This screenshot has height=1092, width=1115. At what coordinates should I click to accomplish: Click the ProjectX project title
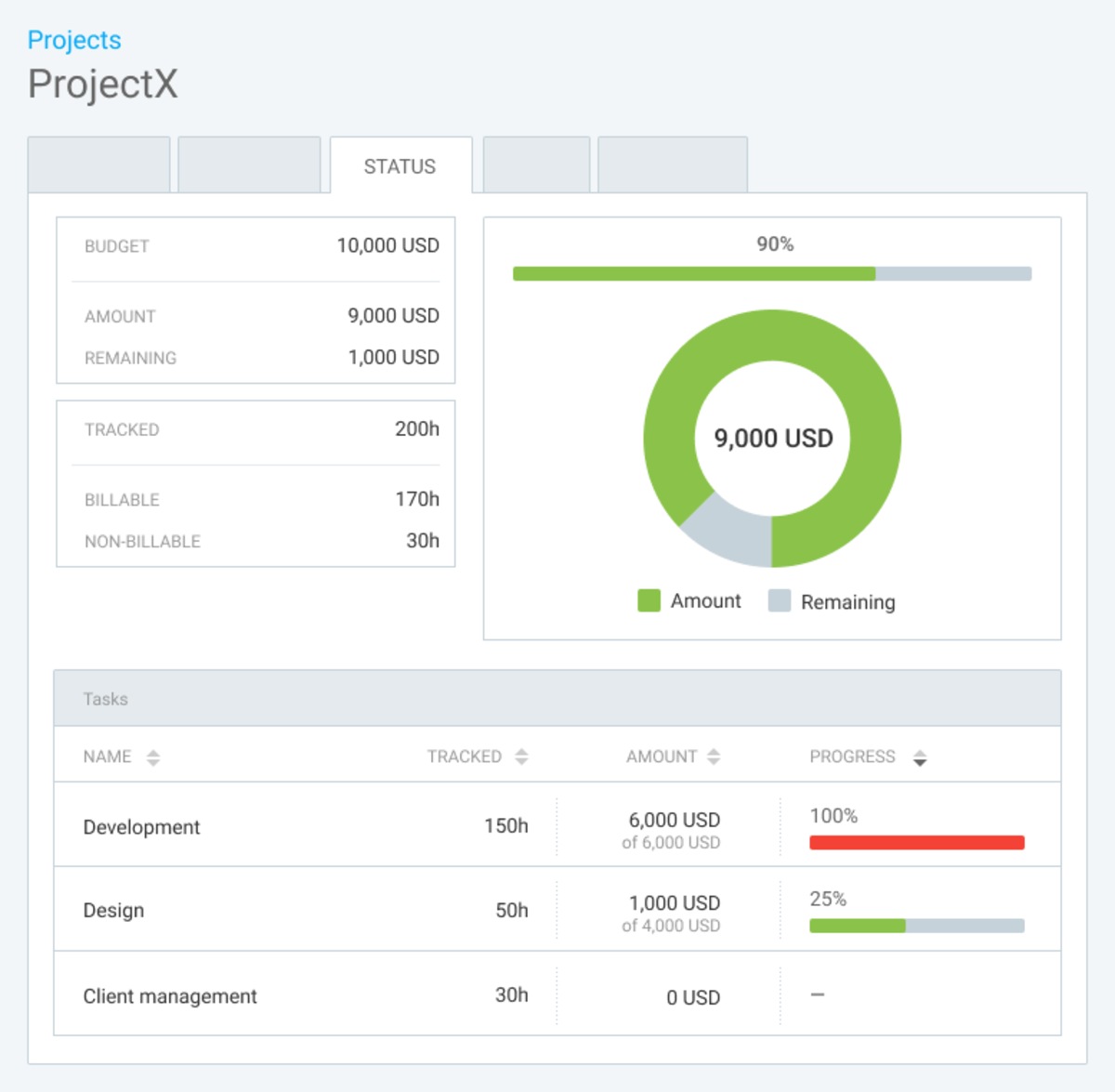pyautogui.click(x=103, y=86)
